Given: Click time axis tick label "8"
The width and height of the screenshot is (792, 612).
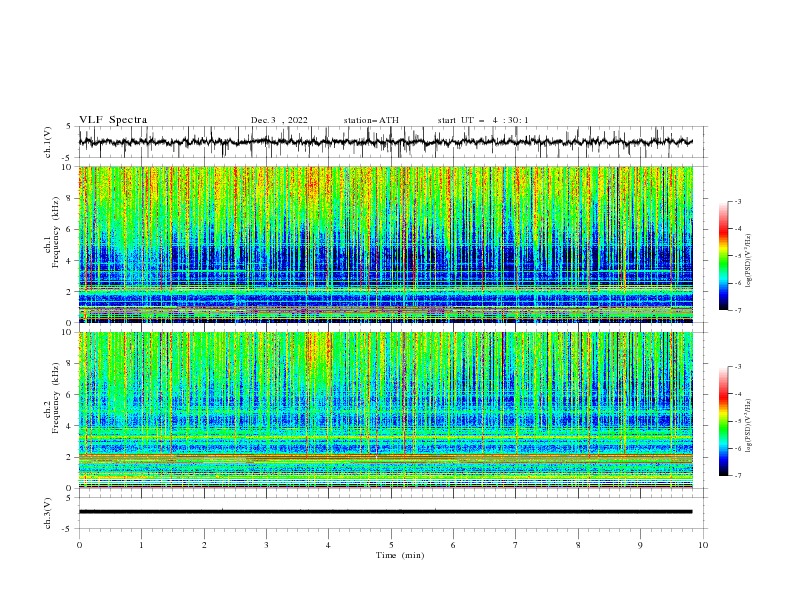Looking at the screenshot, I should pos(578,545).
